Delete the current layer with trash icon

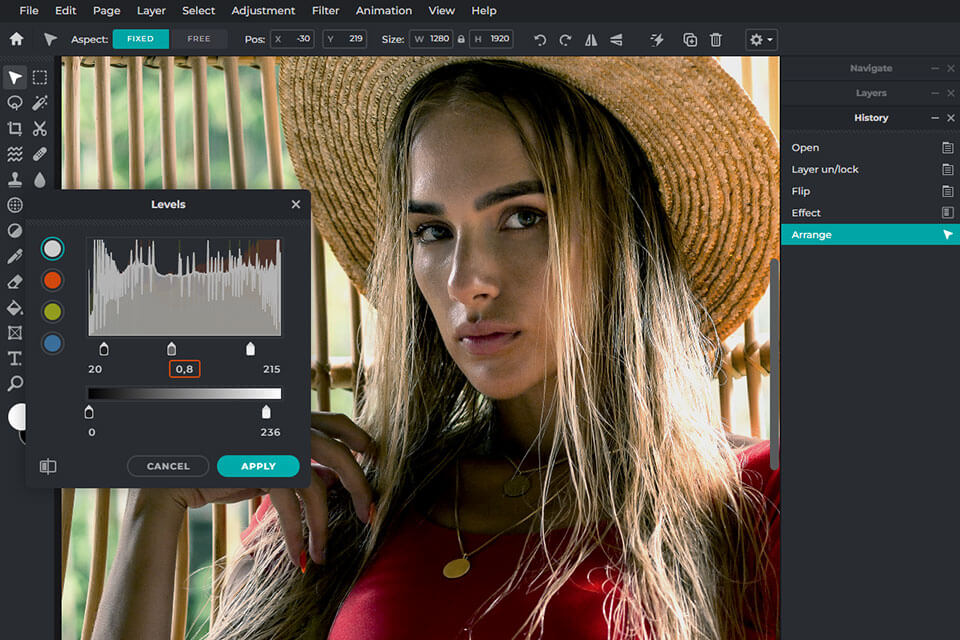717,40
